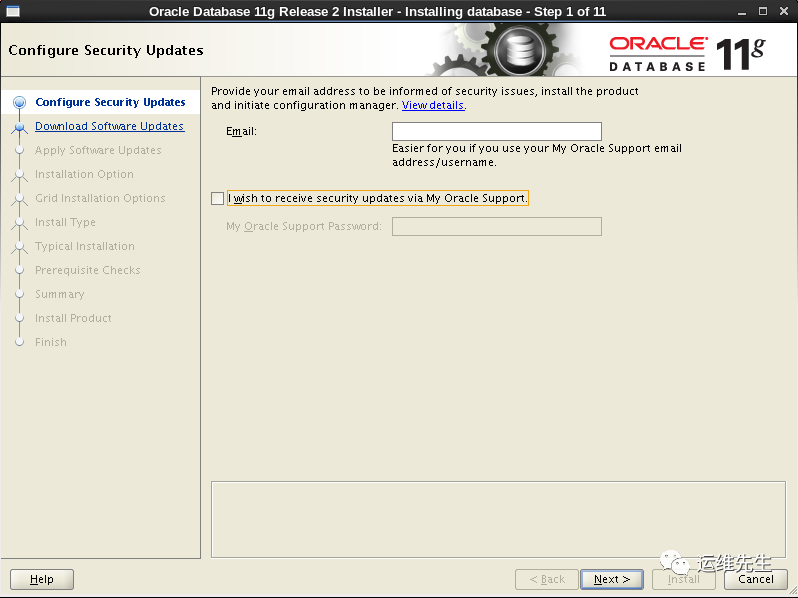This screenshot has height=598, width=798.
Task: Maximize the installer window
Action: tap(762, 11)
